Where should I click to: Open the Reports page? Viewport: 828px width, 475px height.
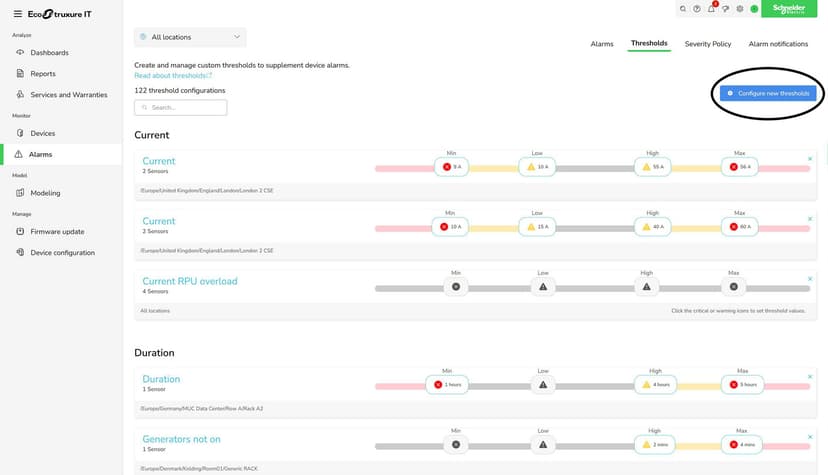(43, 73)
